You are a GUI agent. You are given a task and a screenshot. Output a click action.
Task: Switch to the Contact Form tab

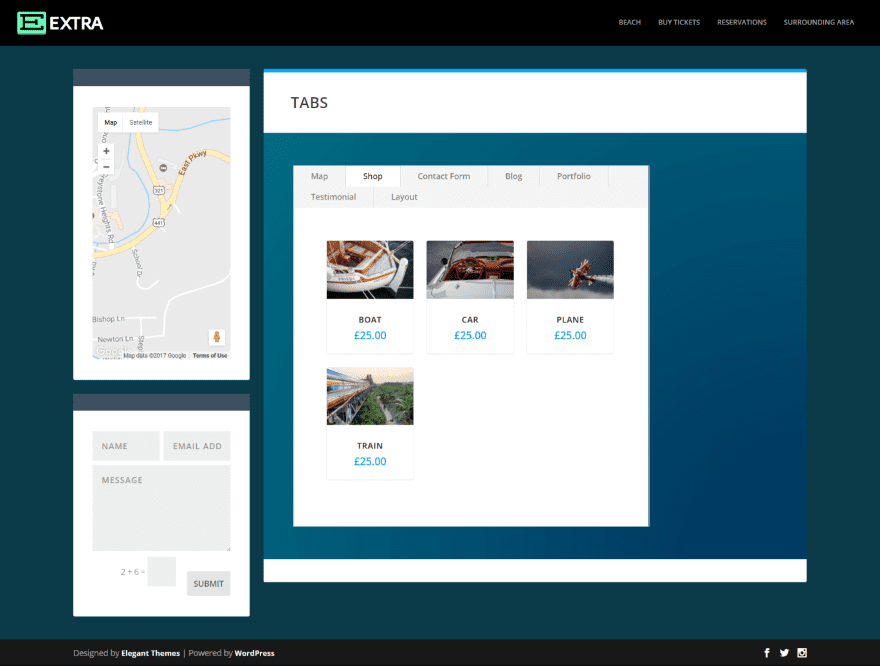coord(443,176)
